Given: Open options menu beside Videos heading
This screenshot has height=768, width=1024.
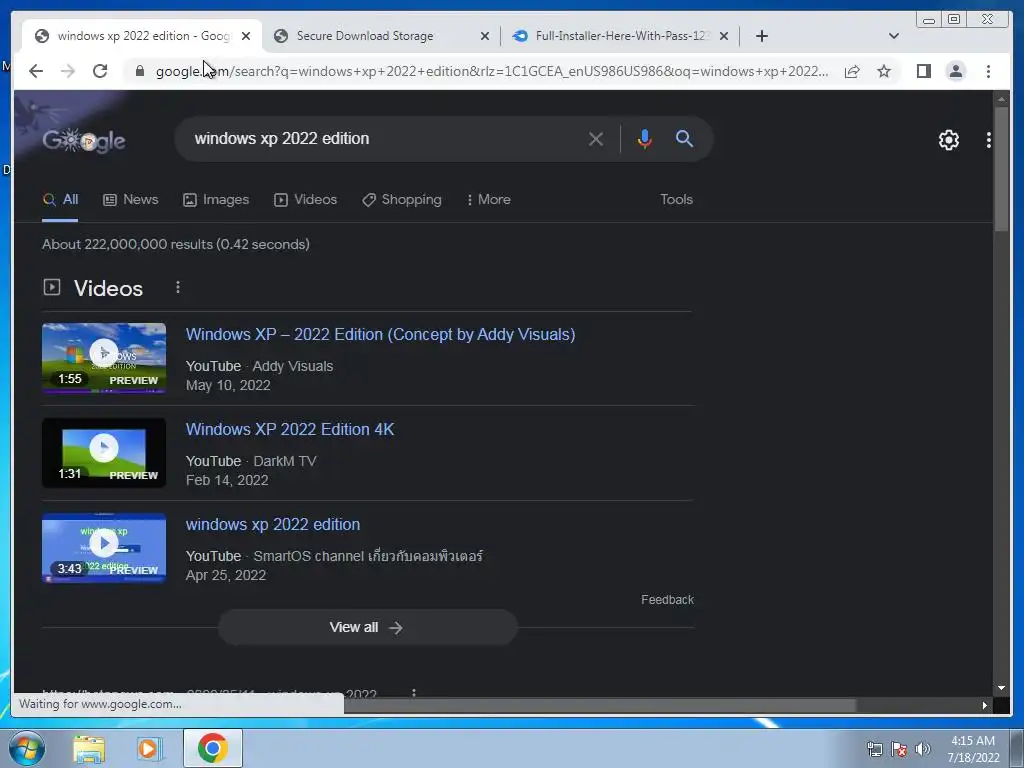Looking at the screenshot, I should pos(178,287).
